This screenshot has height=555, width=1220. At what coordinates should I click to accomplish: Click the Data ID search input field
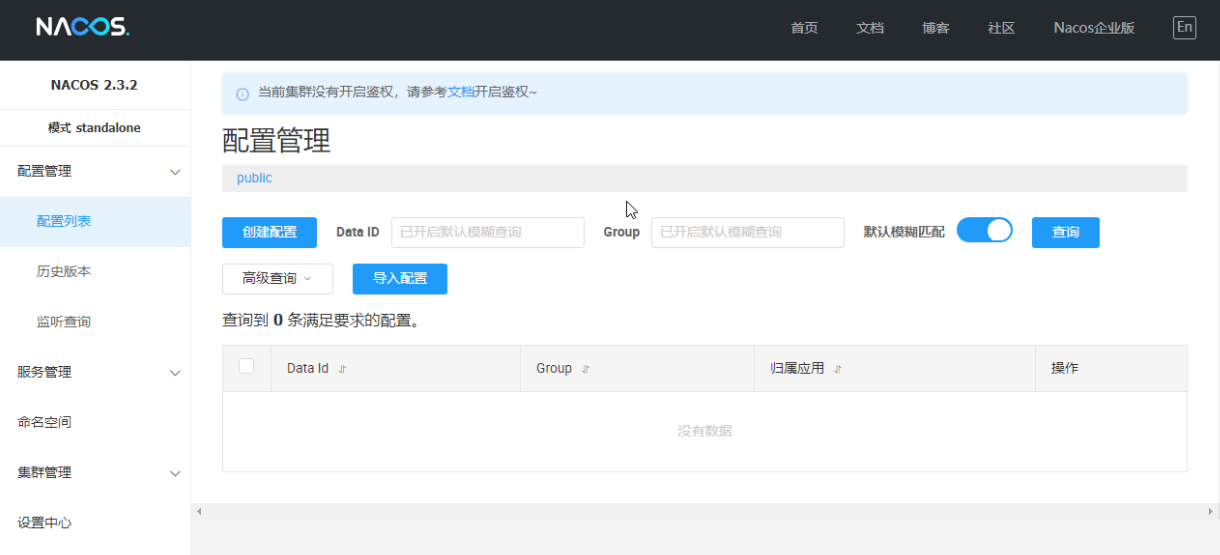point(487,232)
